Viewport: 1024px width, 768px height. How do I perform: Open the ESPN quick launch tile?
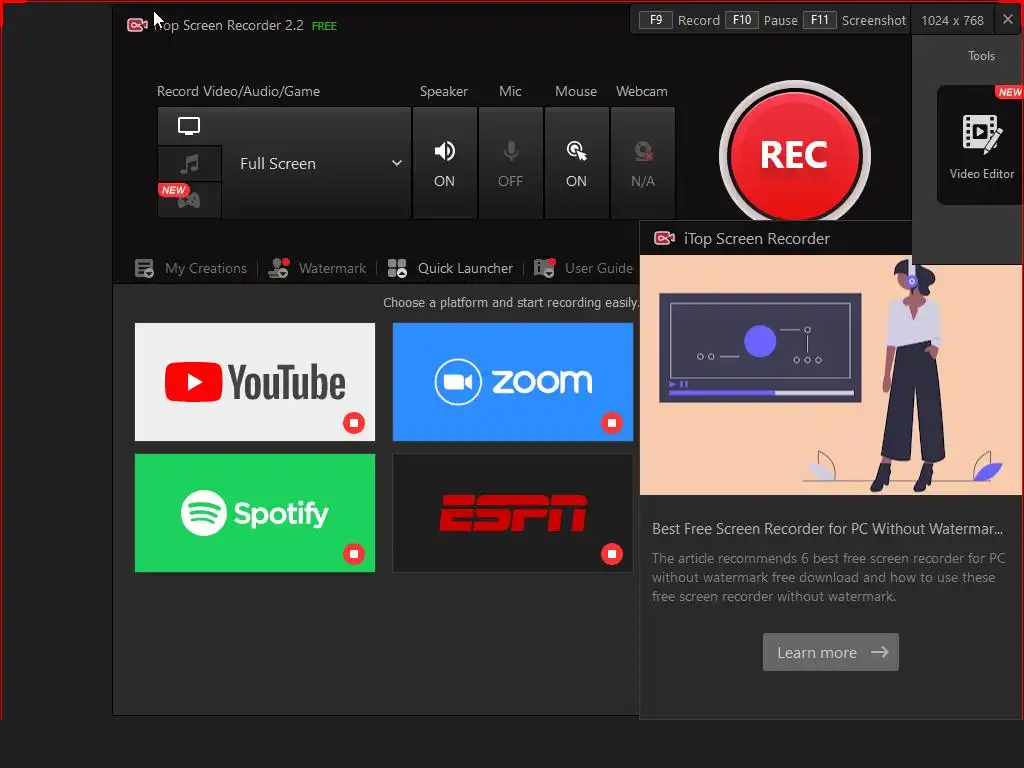[513, 513]
